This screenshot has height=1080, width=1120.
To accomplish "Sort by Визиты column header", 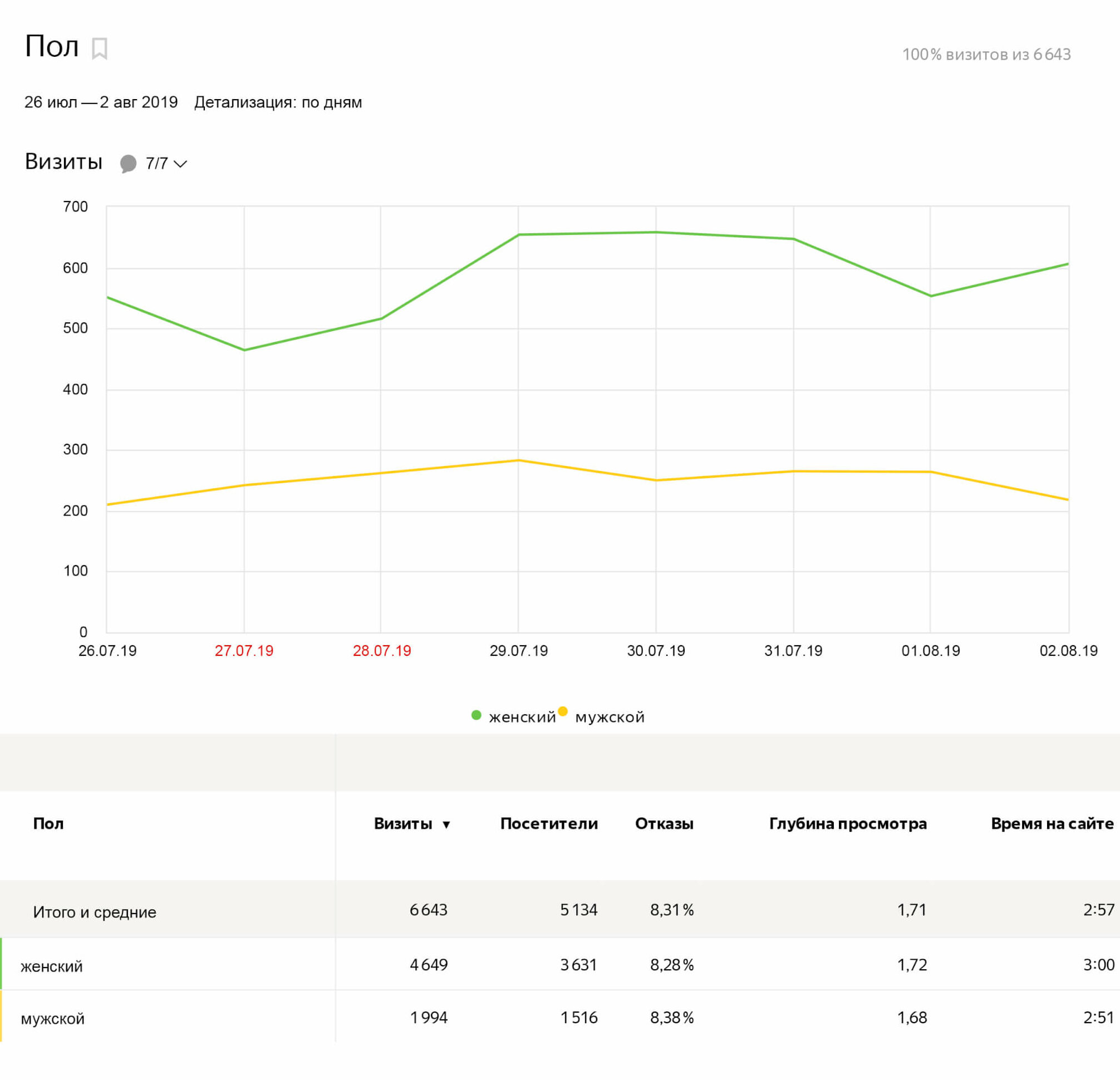I will (403, 823).
